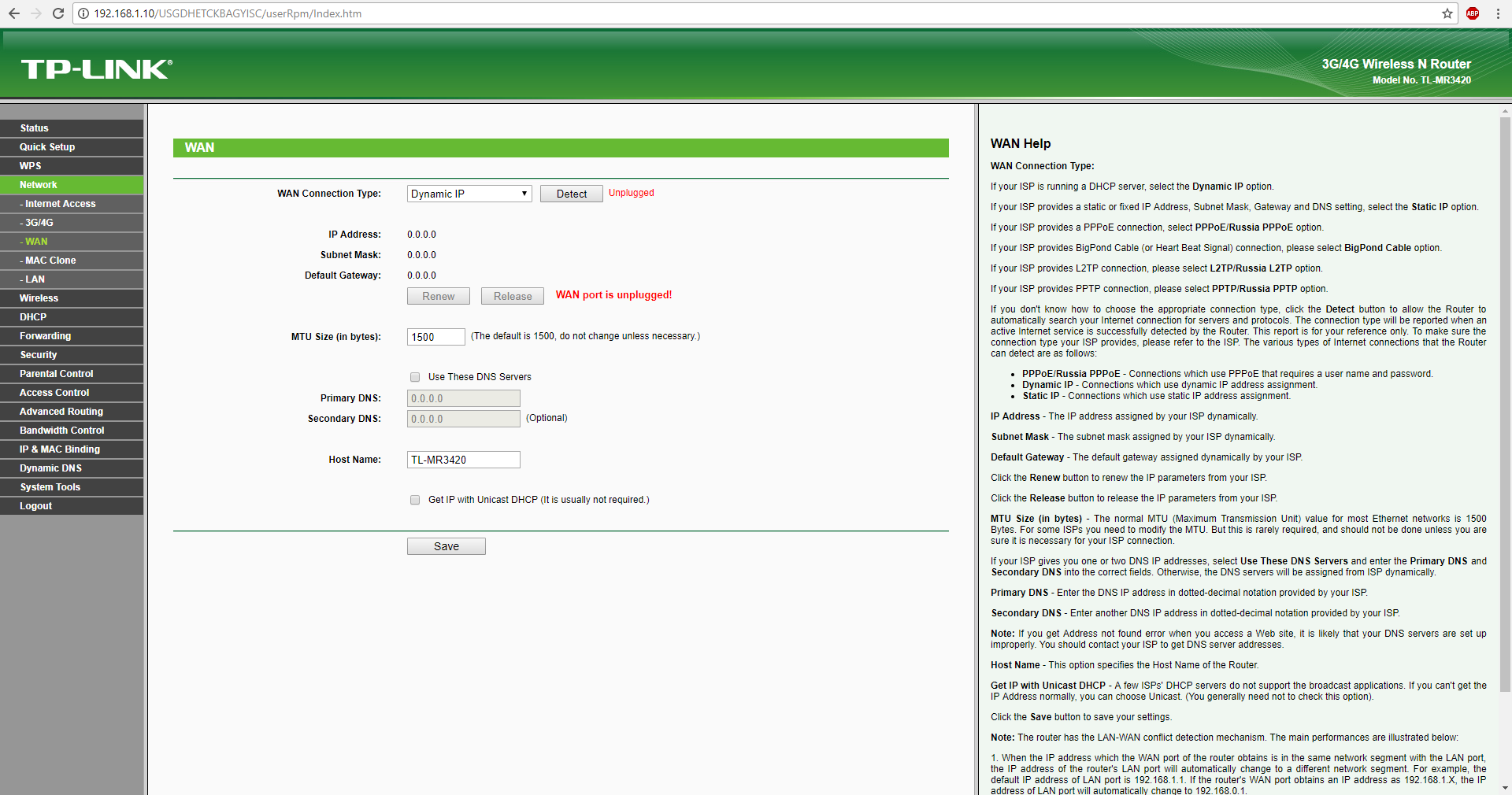This screenshot has height=795, width=1512.
Task: Open IP & MAC Binding menu
Action: [x=72, y=449]
